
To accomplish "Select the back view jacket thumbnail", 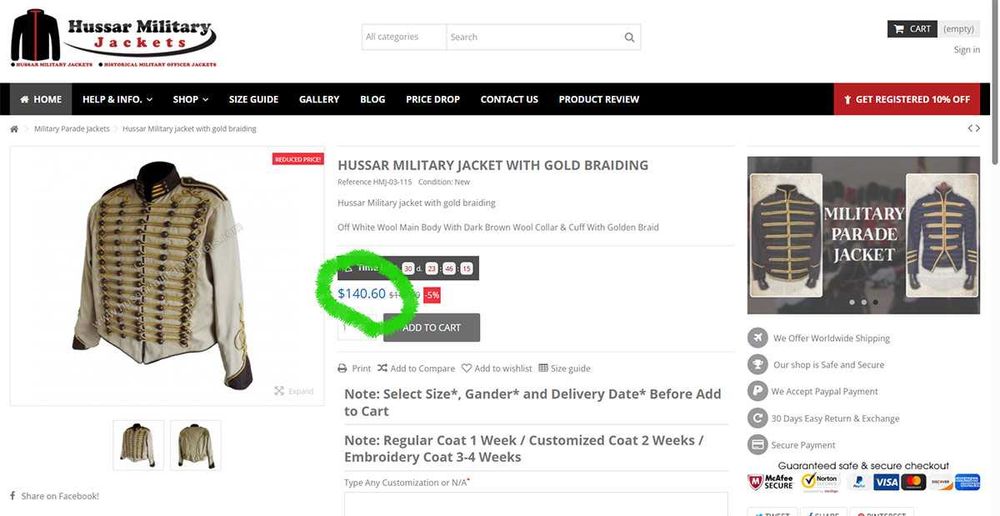I will click(196, 445).
